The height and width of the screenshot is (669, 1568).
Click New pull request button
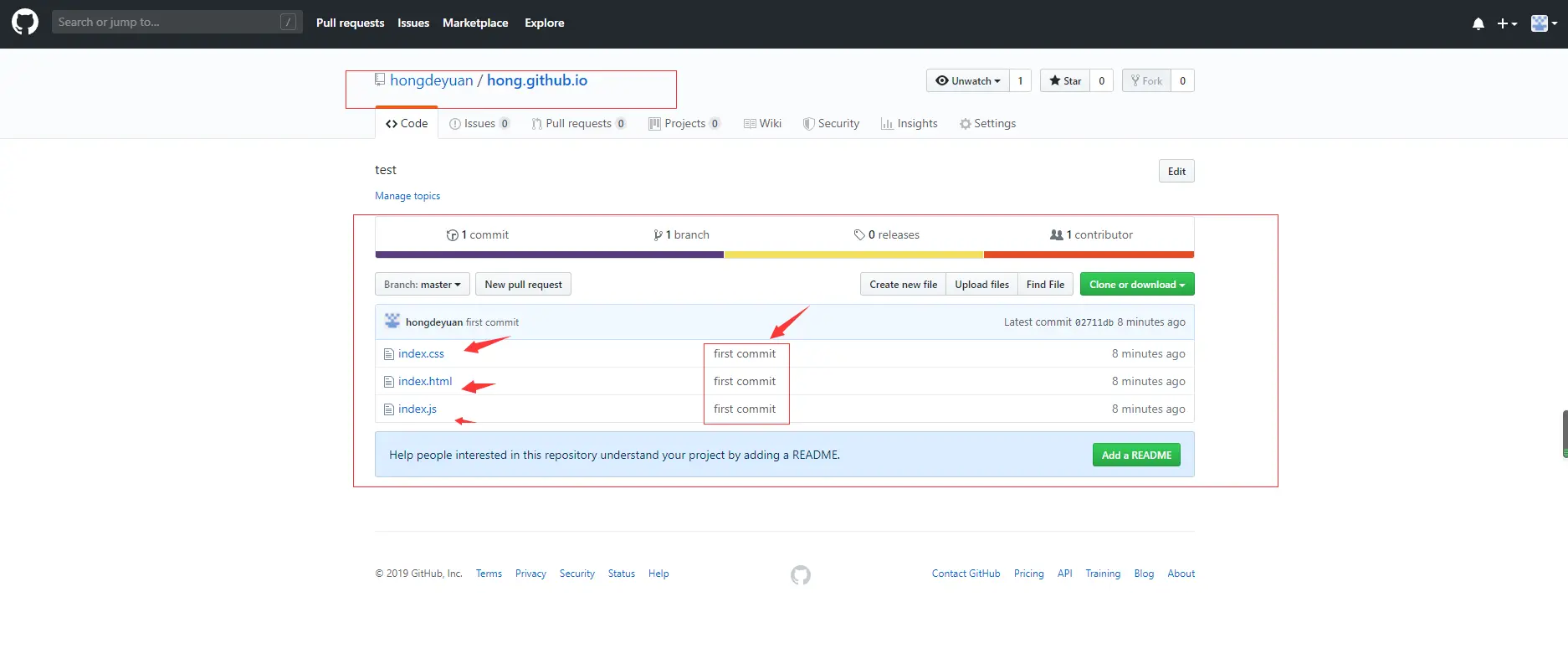click(524, 284)
